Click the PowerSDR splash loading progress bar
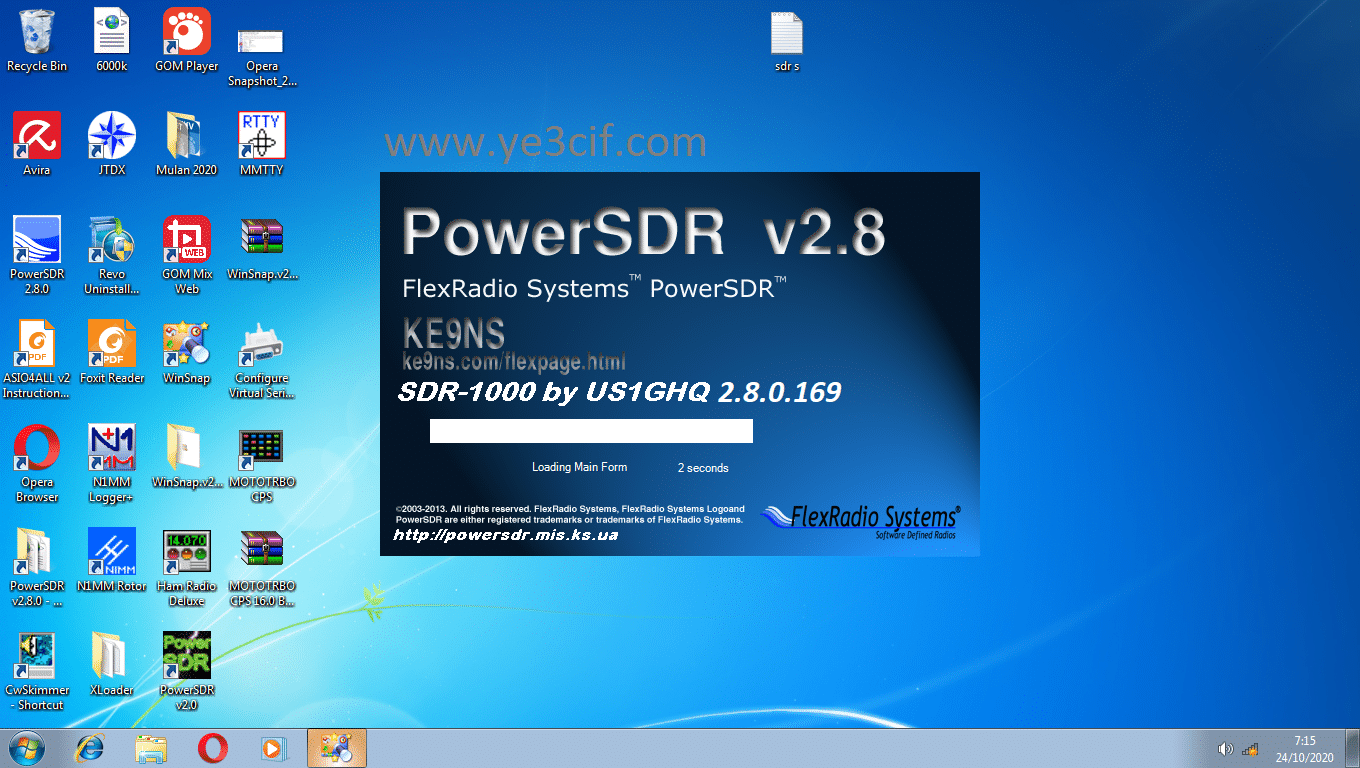The height and width of the screenshot is (768, 1360). [591, 431]
